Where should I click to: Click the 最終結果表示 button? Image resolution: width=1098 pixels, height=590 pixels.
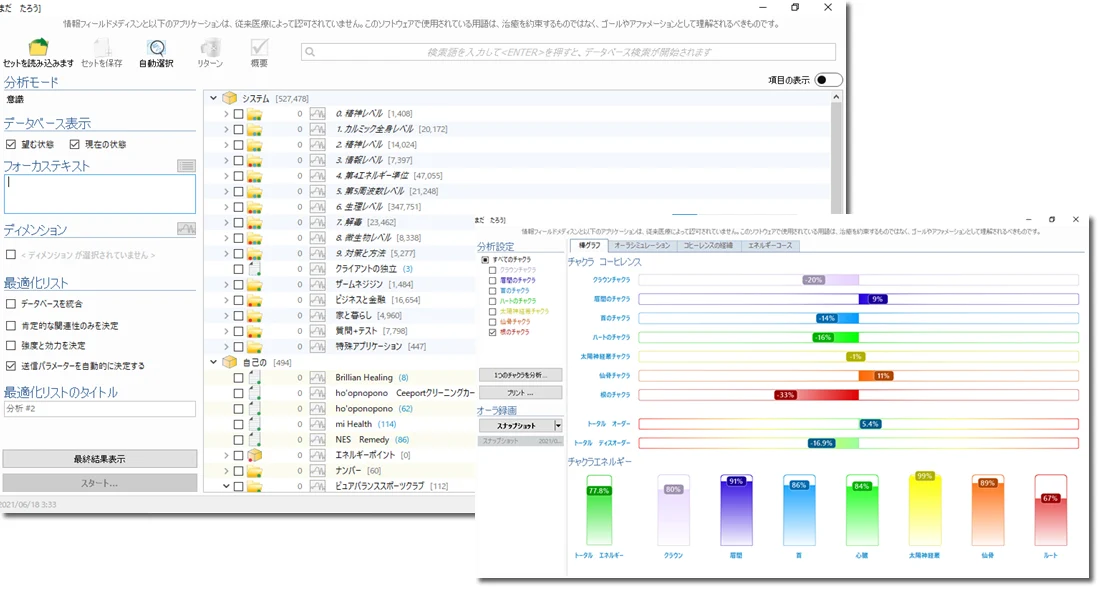(x=99, y=459)
